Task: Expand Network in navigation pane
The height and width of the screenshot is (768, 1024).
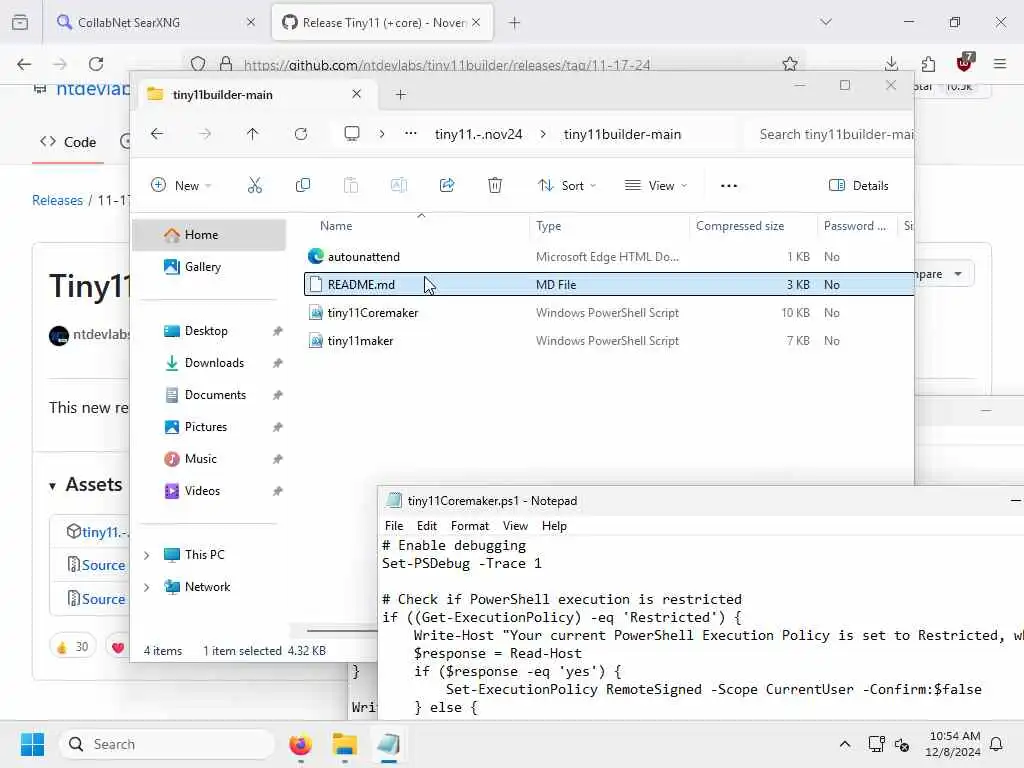Action: tap(147, 587)
